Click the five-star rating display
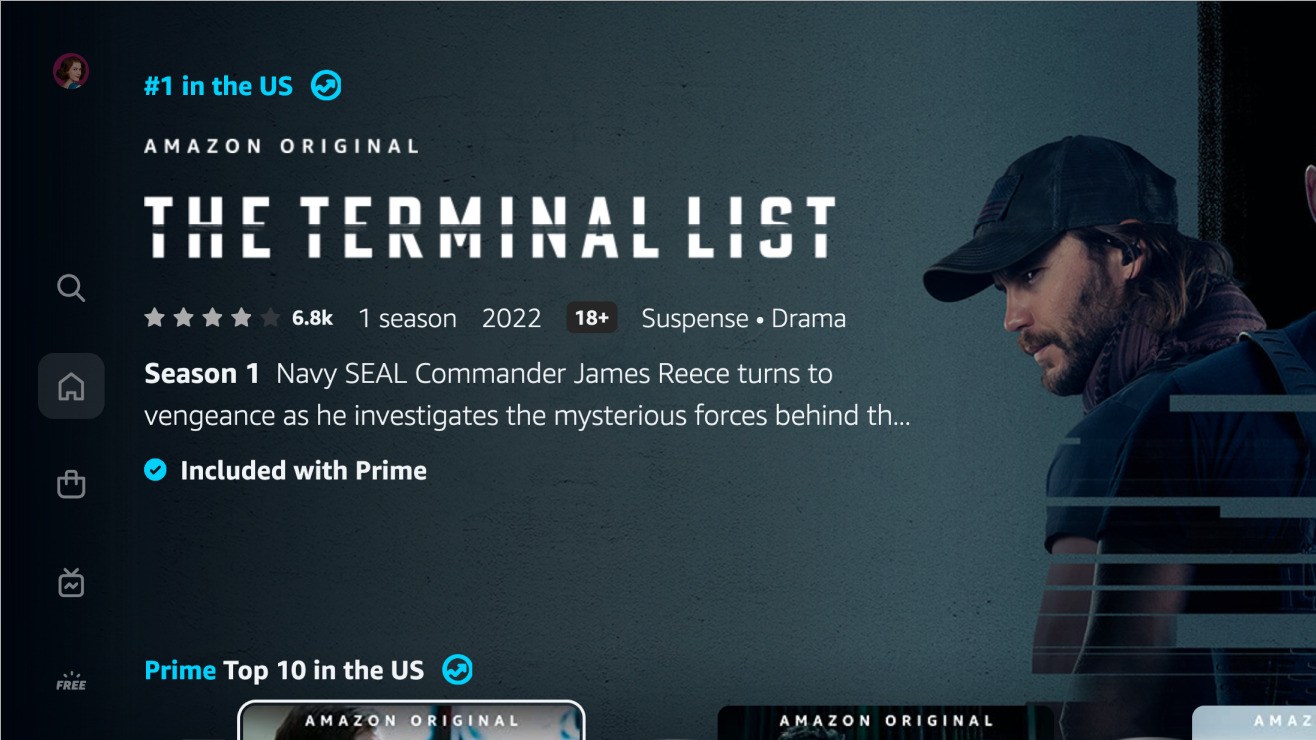The height and width of the screenshot is (740, 1316). pyautogui.click(x=212, y=318)
